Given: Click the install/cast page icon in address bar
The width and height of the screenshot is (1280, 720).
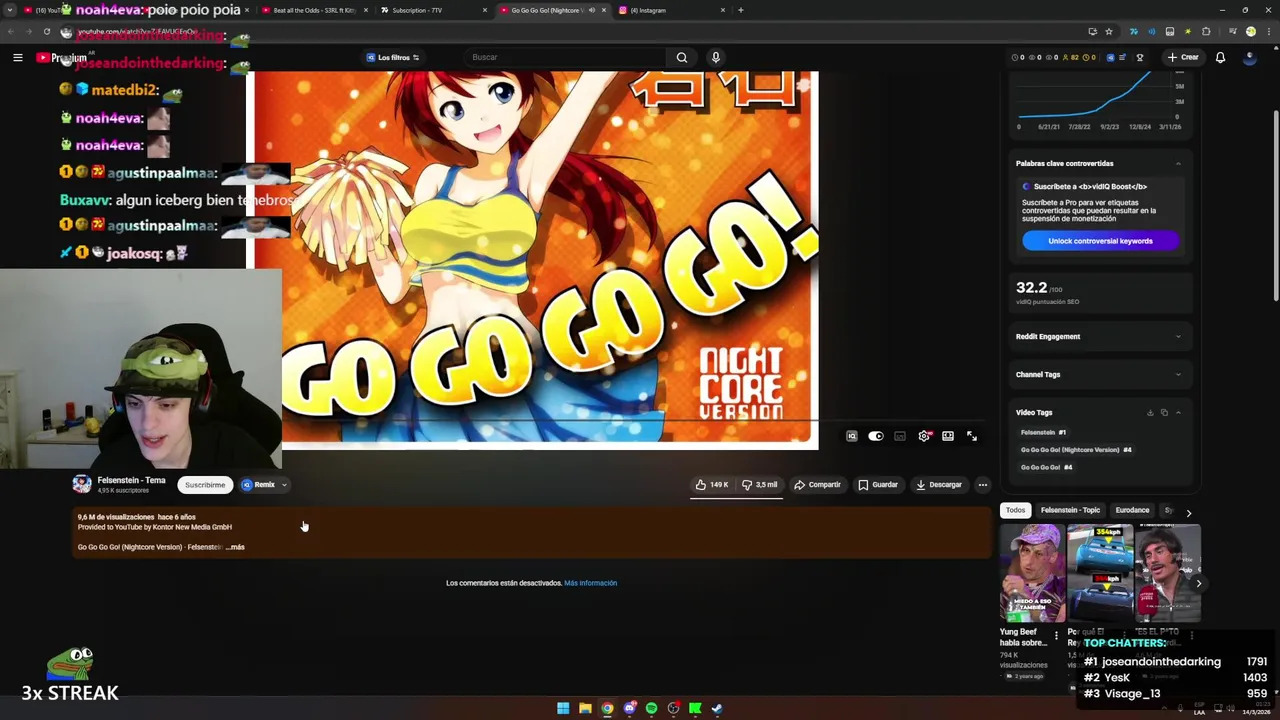Looking at the screenshot, I should (x=1092, y=32).
